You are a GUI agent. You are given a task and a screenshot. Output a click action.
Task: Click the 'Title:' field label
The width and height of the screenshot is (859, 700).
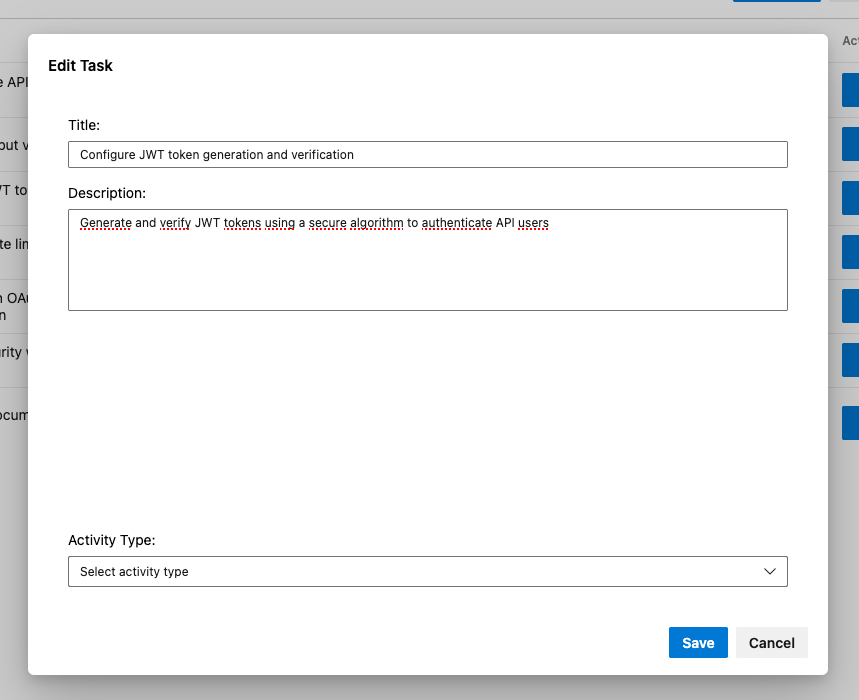(84, 125)
